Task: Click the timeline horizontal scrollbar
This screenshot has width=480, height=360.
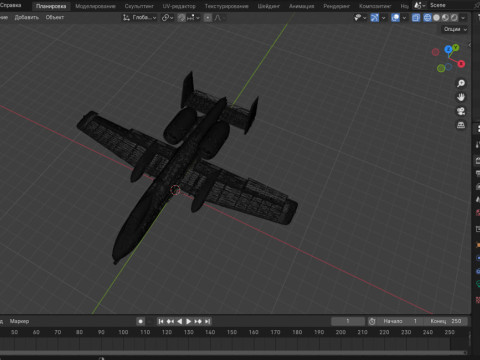Action: point(233,353)
